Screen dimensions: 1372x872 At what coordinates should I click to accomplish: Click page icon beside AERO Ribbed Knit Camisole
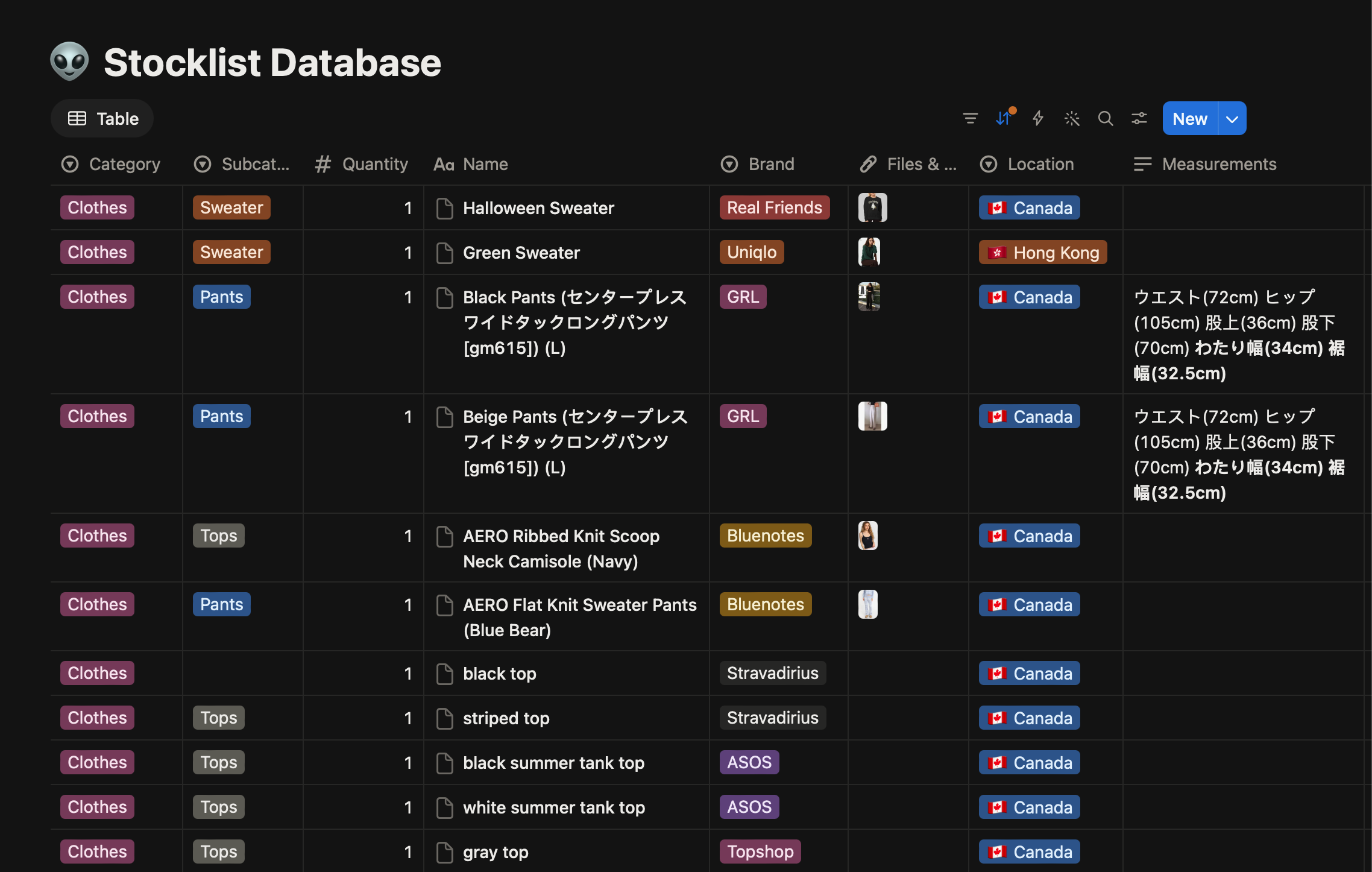pyautogui.click(x=445, y=536)
